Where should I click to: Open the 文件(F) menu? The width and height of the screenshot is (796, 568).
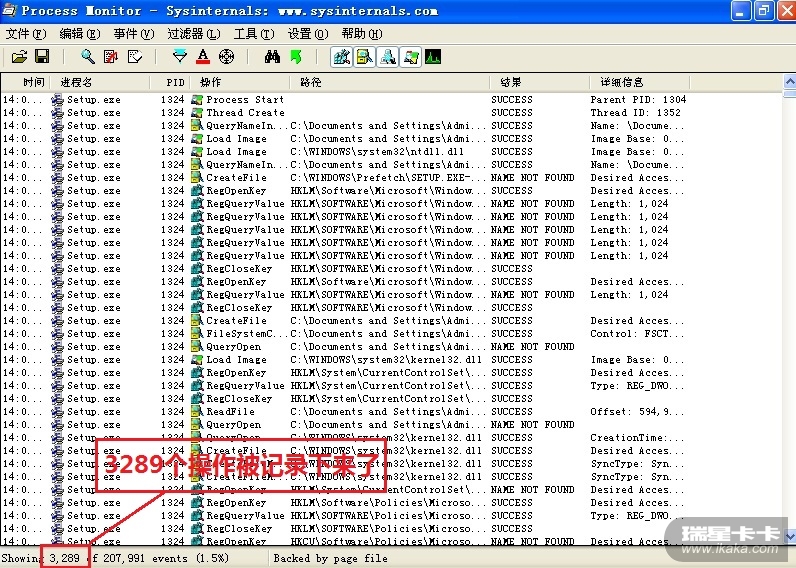[26, 34]
